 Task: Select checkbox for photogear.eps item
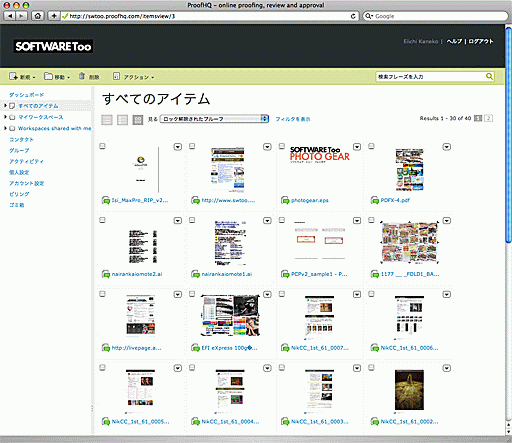pos(282,146)
